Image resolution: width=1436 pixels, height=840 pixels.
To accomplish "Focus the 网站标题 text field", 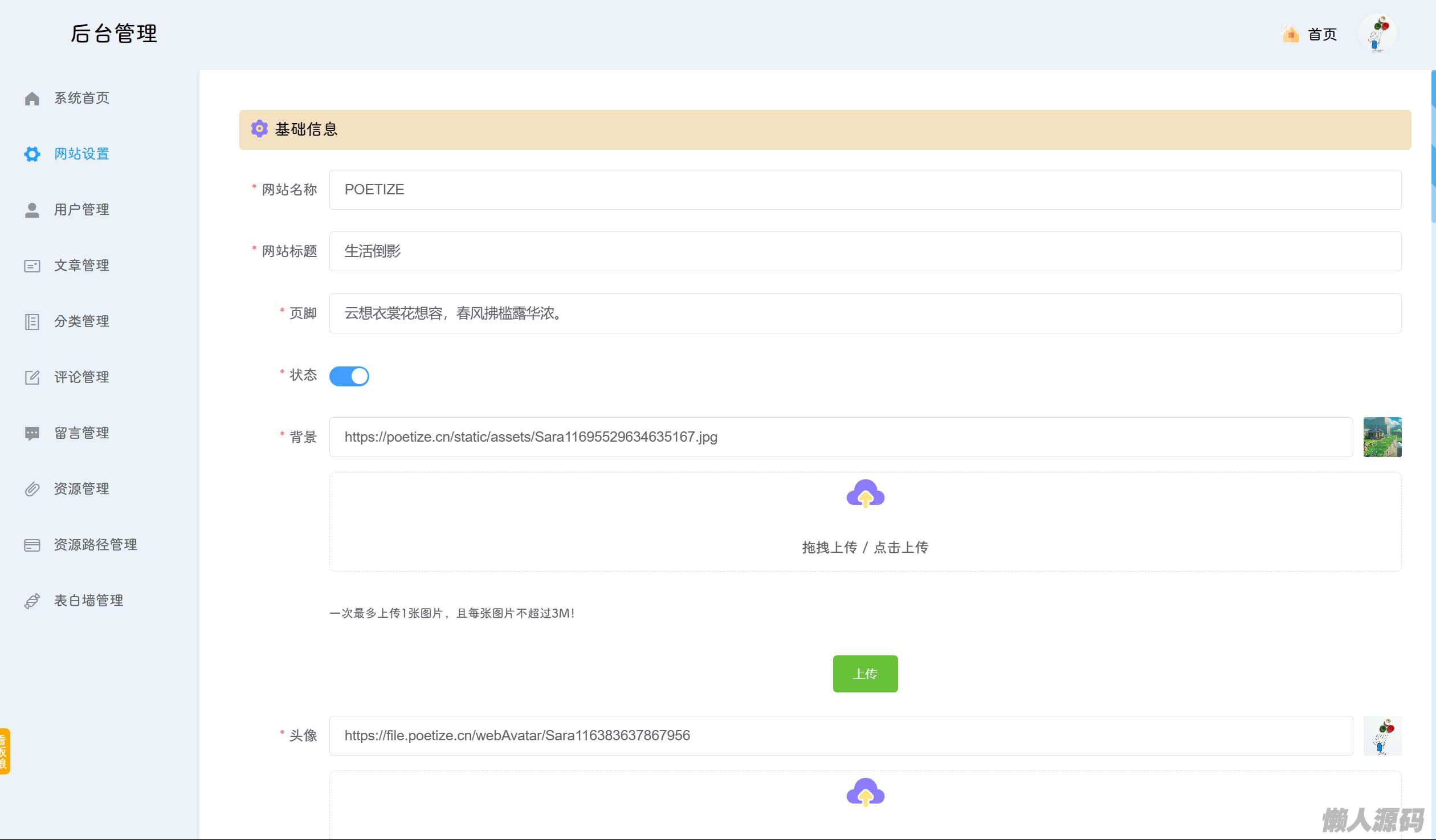I will point(864,251).
